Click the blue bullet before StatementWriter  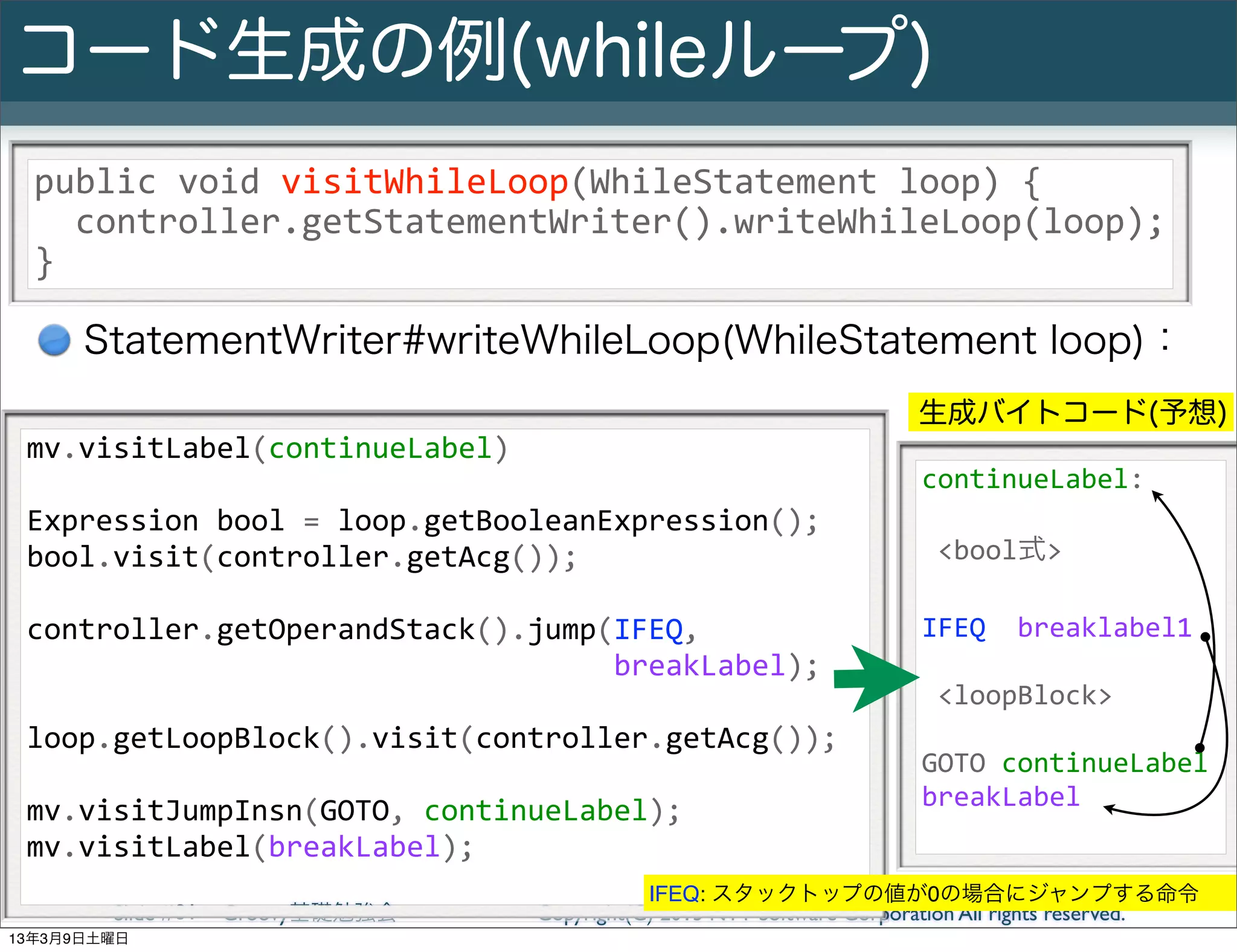[54, 340]
